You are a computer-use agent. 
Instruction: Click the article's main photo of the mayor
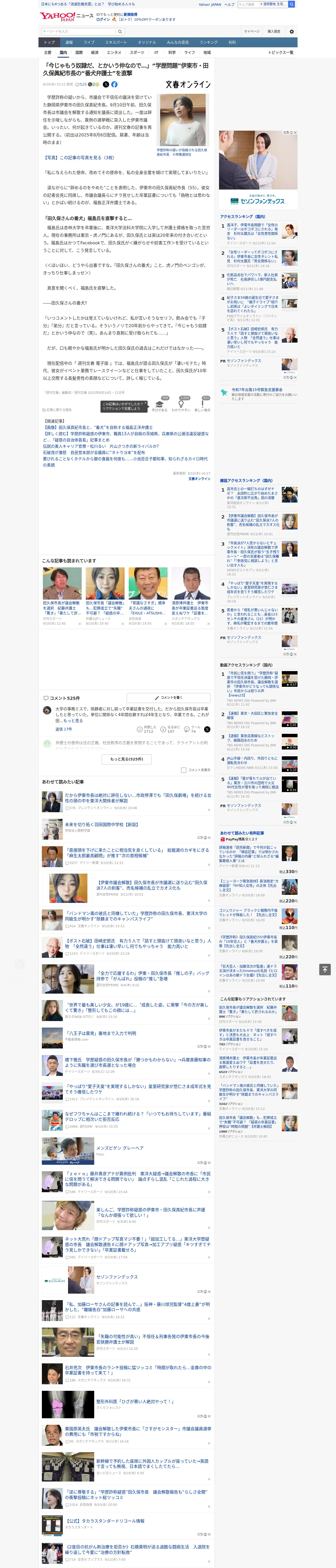click(x=182, y=120)
